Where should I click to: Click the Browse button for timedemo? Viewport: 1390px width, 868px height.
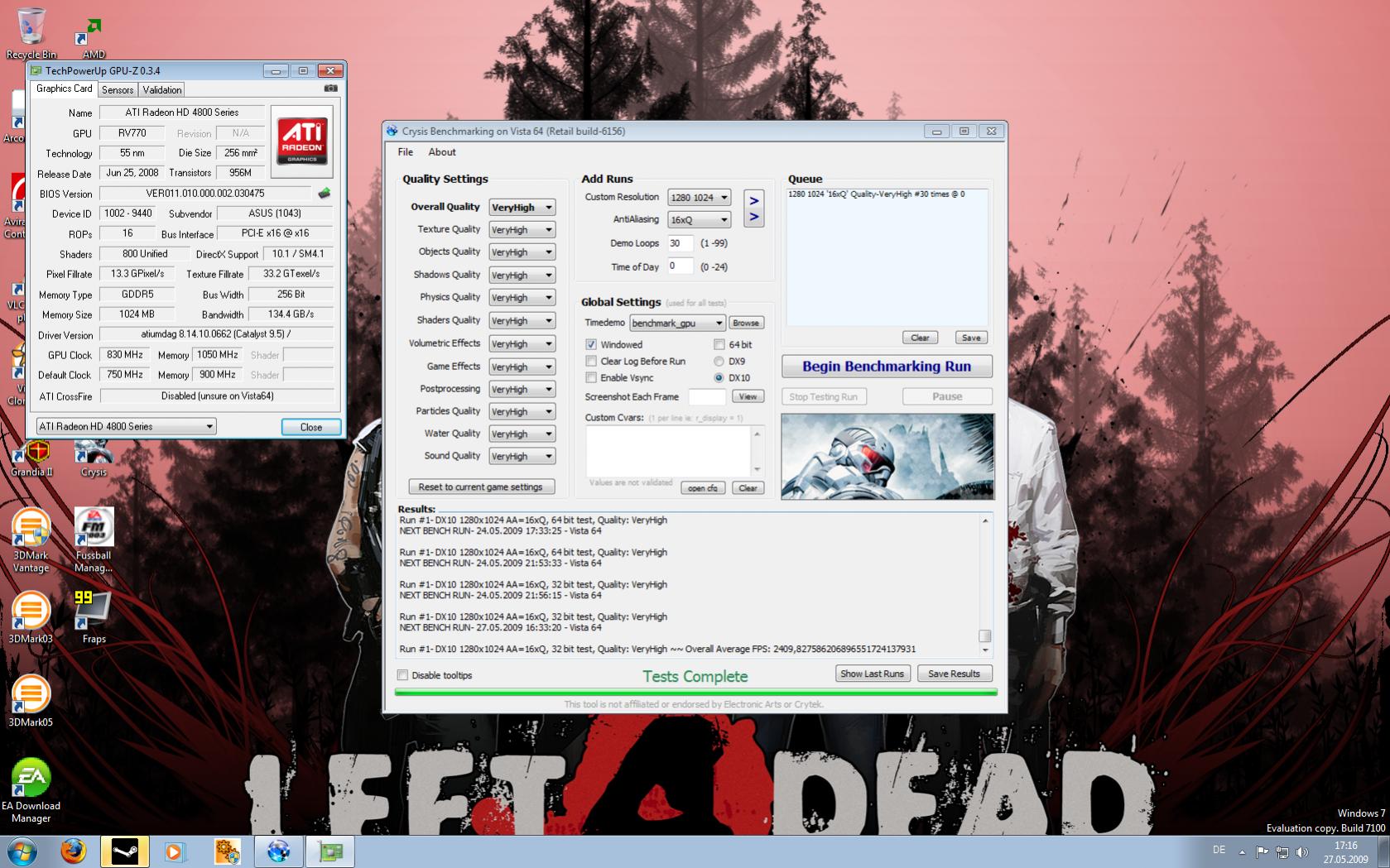tap(746, 324)
